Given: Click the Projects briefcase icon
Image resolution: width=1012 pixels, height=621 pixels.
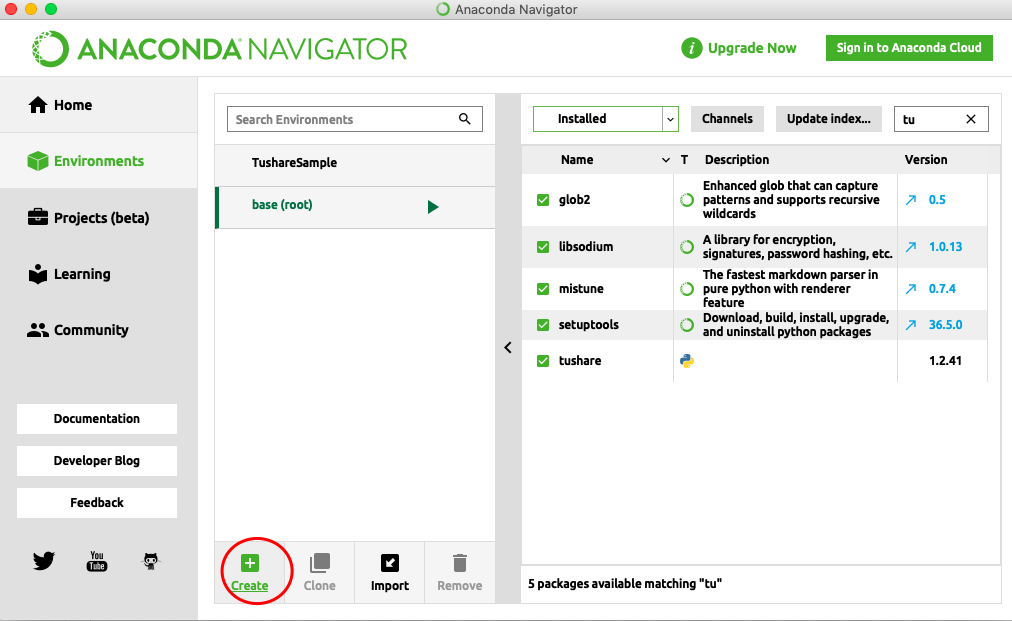Looking at the screenshot, I should point(37,217).
